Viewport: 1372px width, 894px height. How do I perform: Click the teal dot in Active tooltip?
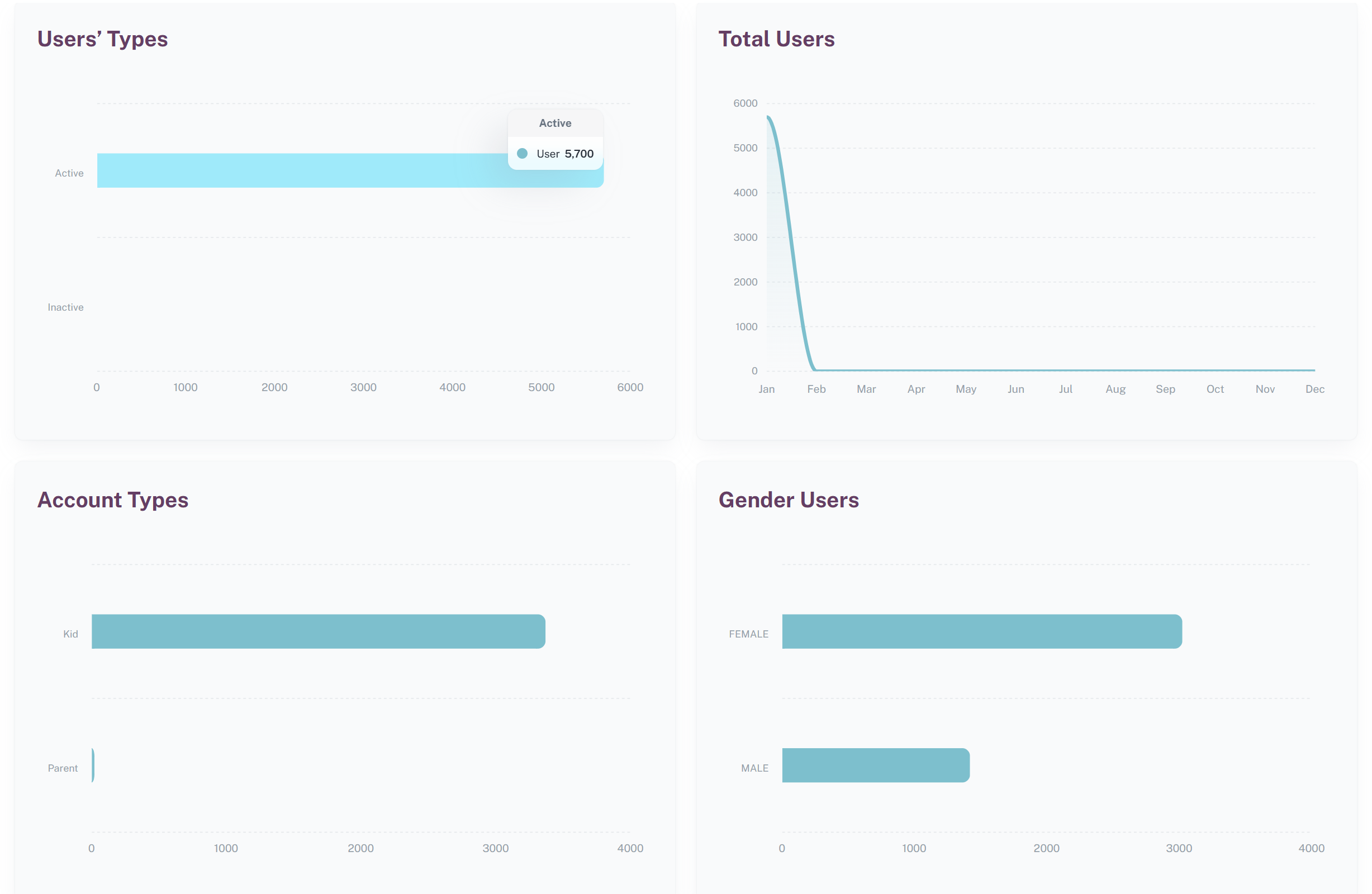[x=523, y=153]
